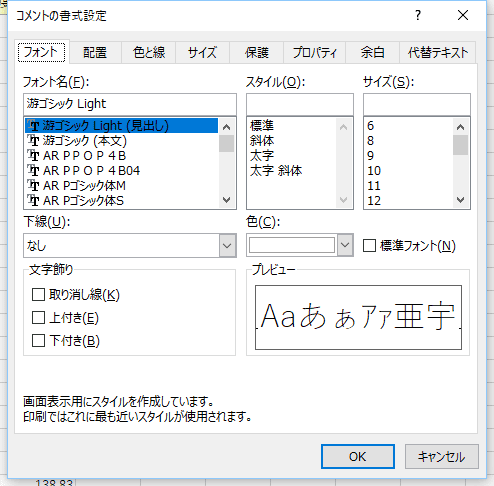
Task: Click the font color swatch box
Action: pyautogui.click(x=292, y=245)
